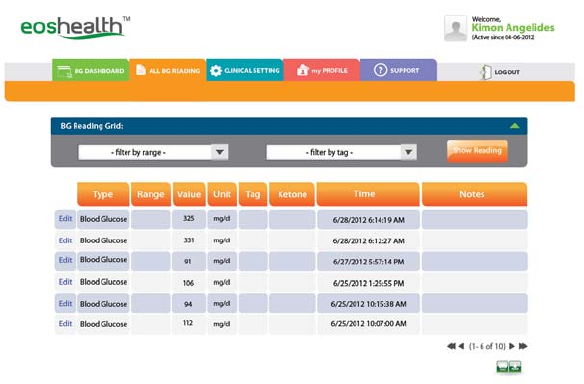Click the gear icon on Clinical Setting

pos(216,70)
